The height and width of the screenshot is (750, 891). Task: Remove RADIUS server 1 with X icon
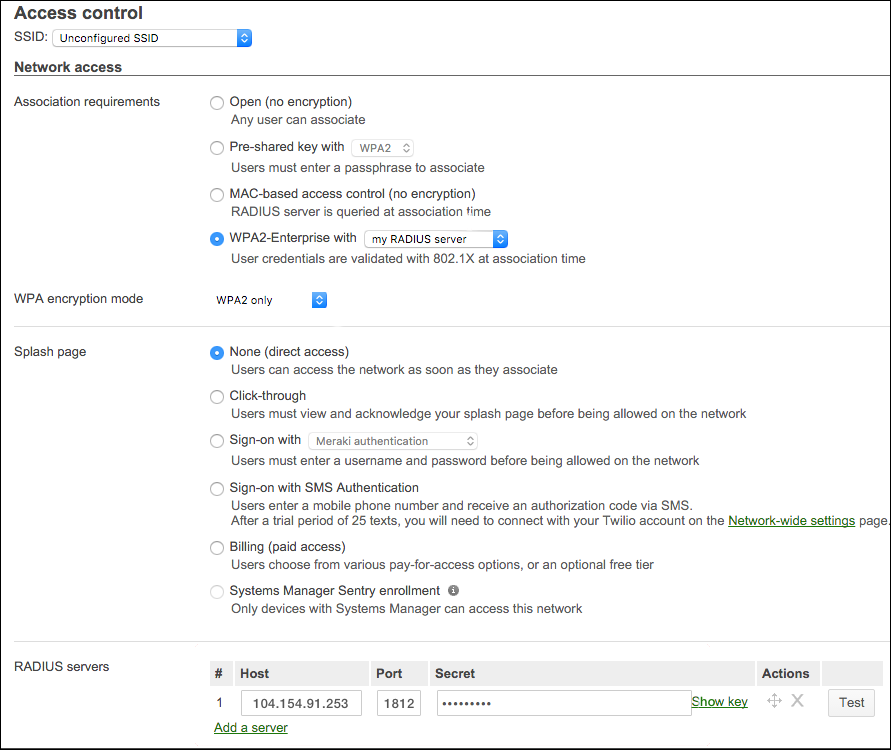click(x=797, y=701)
